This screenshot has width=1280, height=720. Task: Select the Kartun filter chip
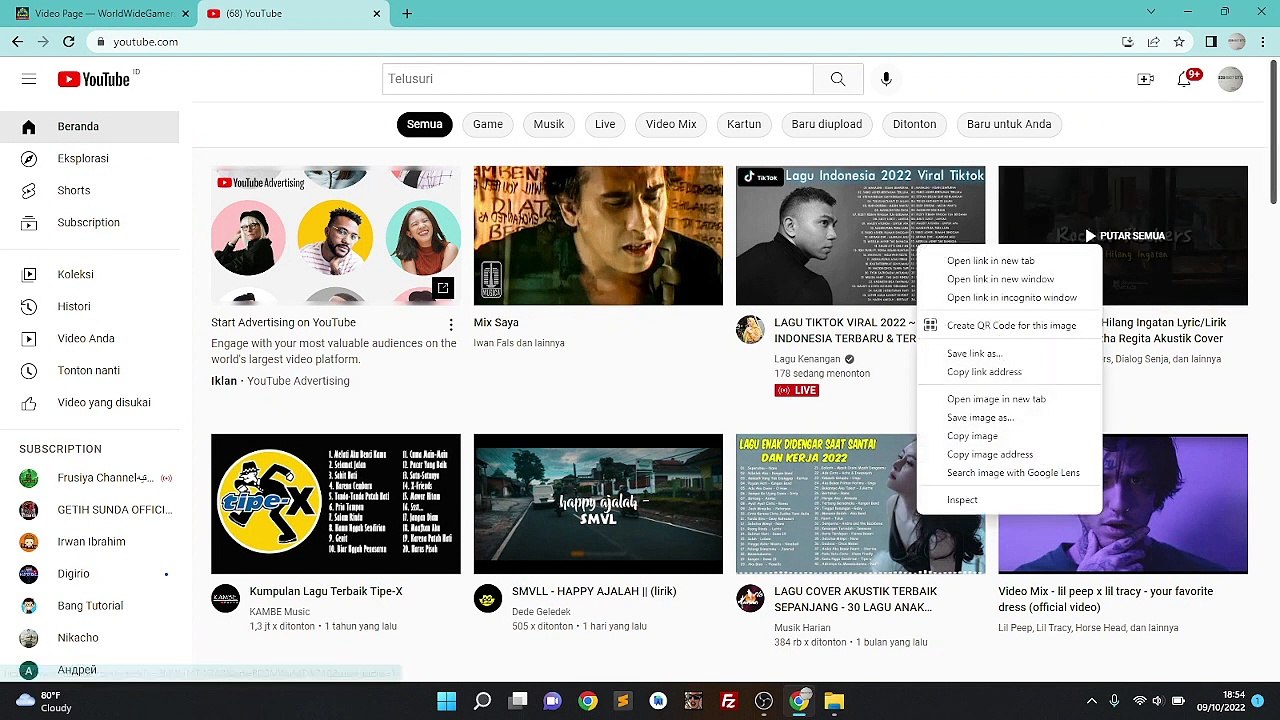[x=744, y=124]
